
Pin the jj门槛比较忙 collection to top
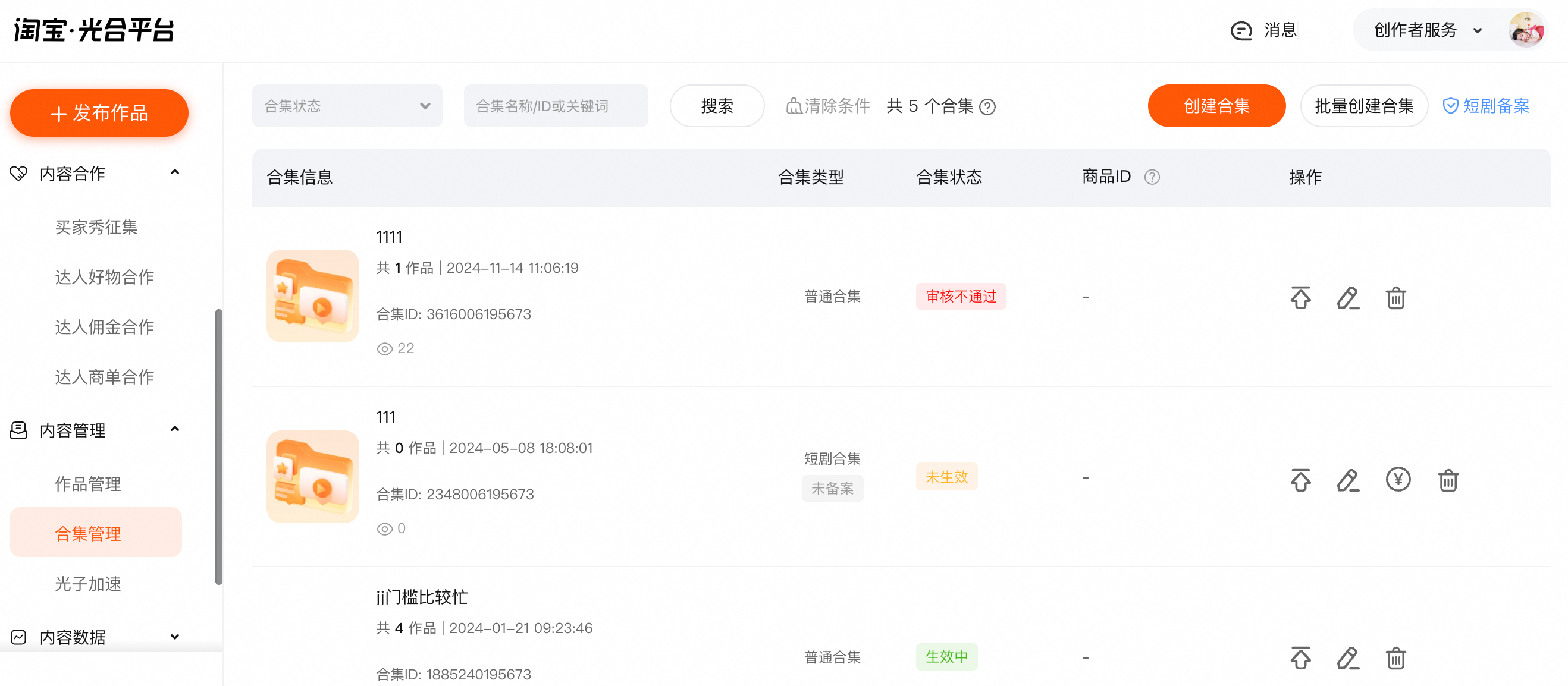pos(1300,657)
